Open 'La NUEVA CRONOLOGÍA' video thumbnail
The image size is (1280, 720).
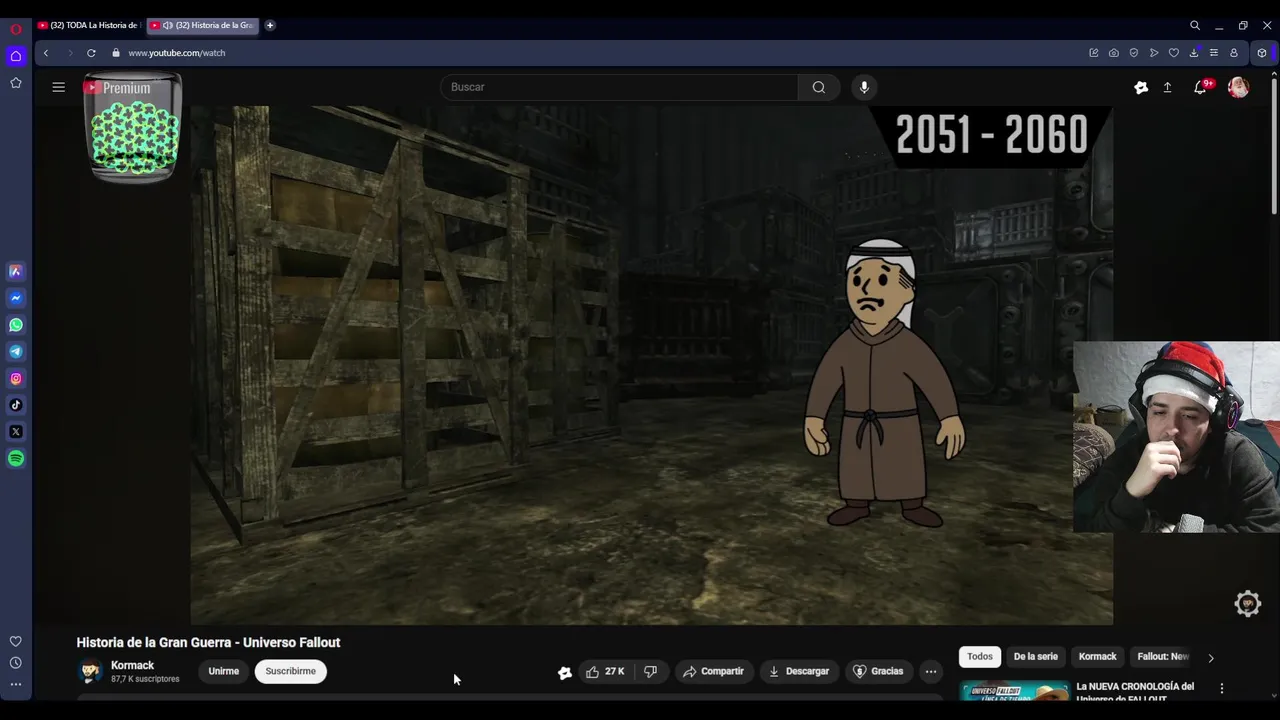pyautogui.click(x=1014, y=692)
